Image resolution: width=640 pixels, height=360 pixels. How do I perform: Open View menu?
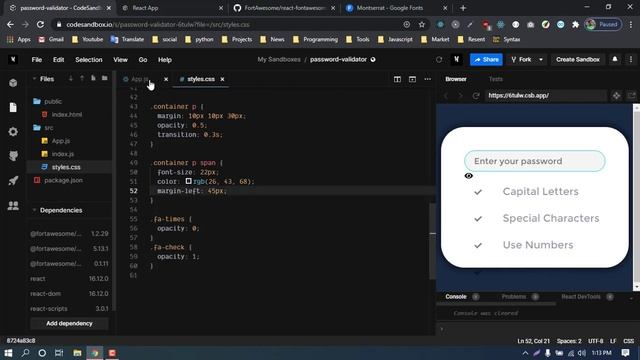(x=120, y=60)
